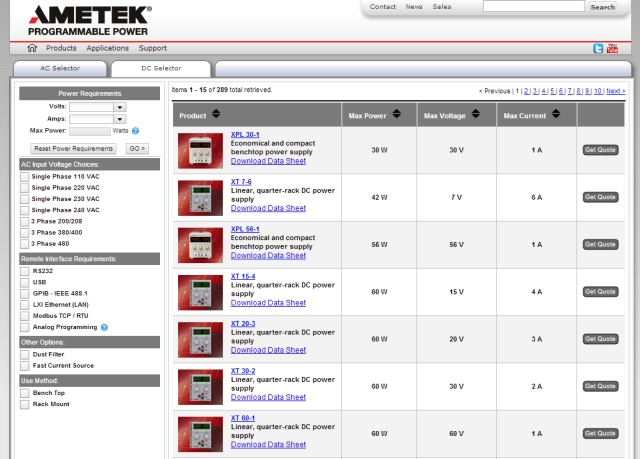The width and height of the screenshot is (640, 459).
Task: Open the YouTube social icon
Action: tap(612, 48)
